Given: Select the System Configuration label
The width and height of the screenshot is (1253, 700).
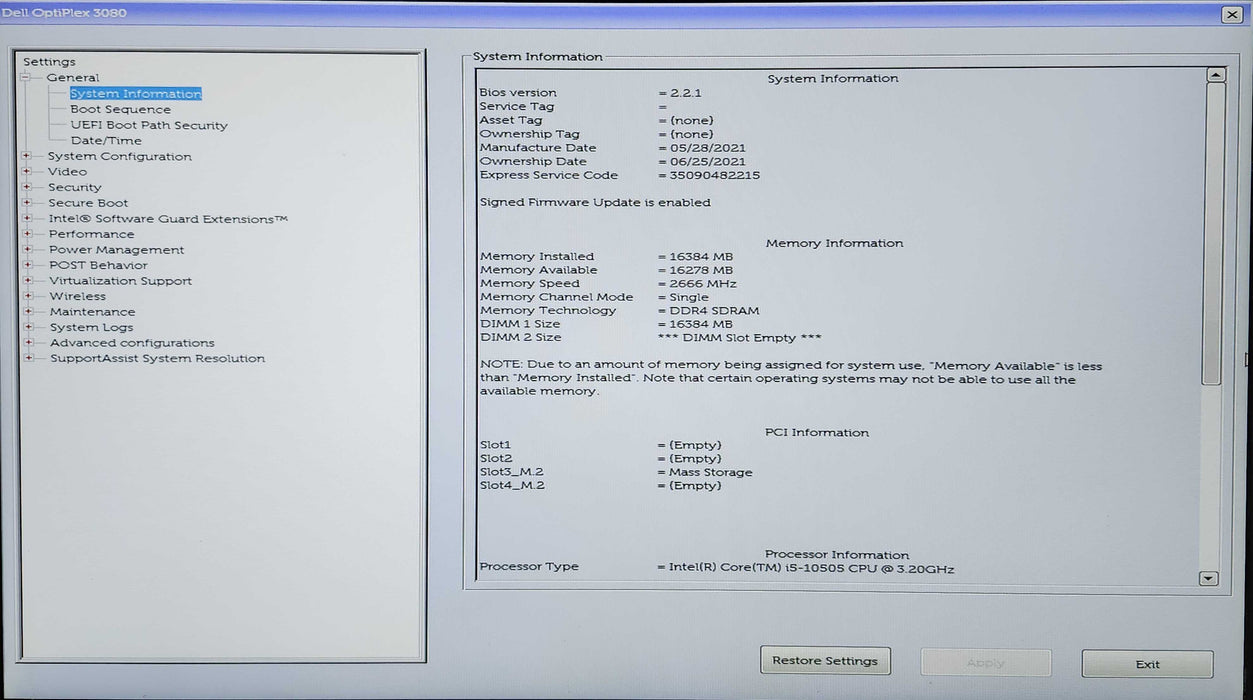Looking at the screenshot, I should [x=120, y=157].
